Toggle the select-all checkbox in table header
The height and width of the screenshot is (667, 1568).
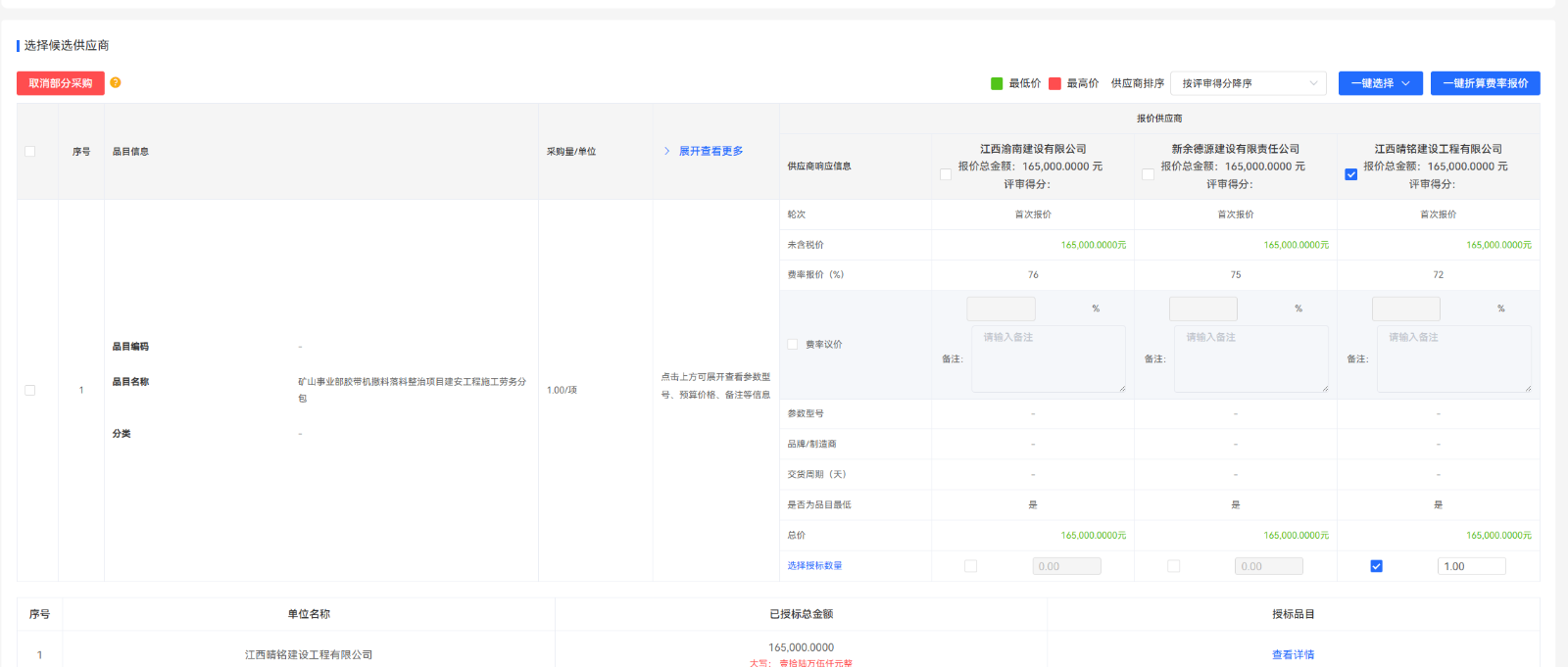[30, 152]
